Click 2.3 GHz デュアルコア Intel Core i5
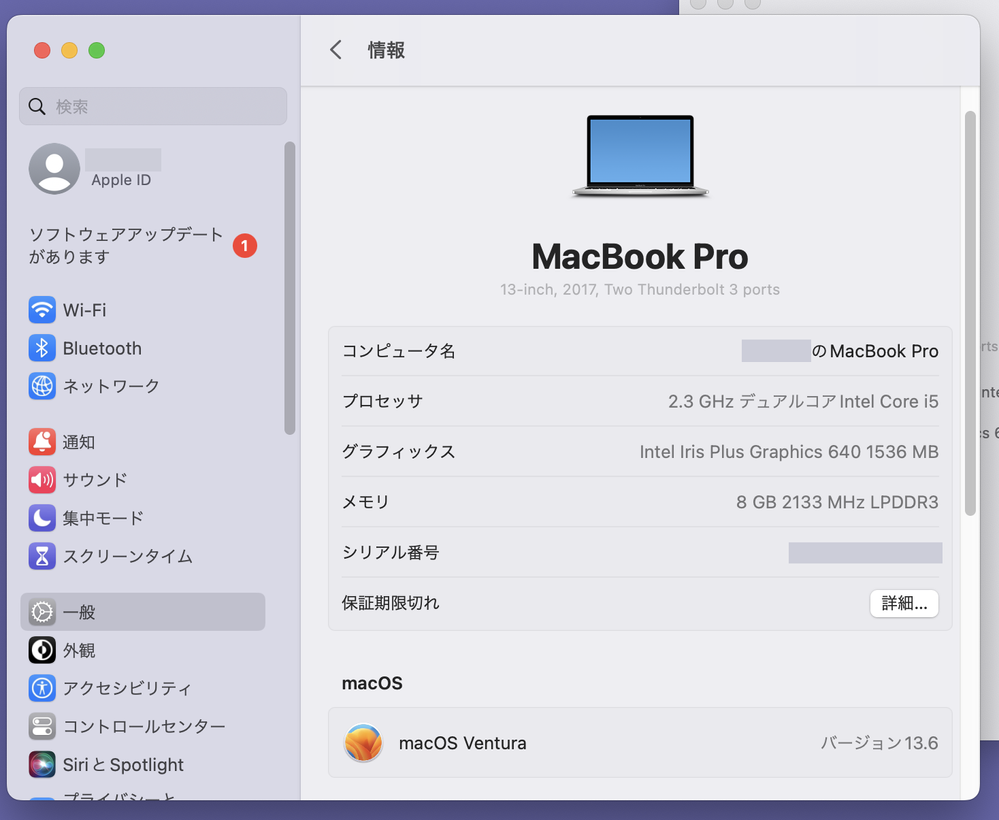 point(803,401)
